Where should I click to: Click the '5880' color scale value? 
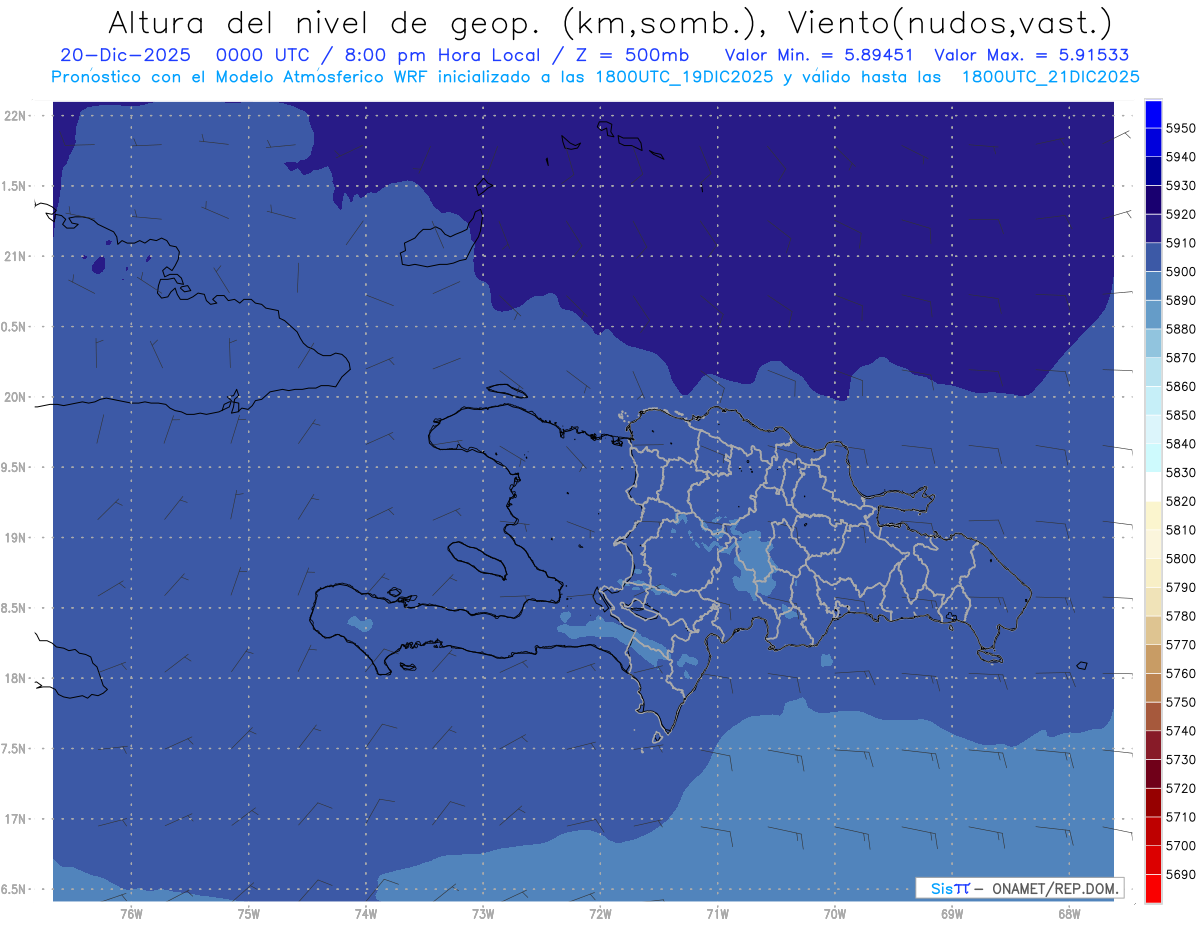(x=1181, y=329)
